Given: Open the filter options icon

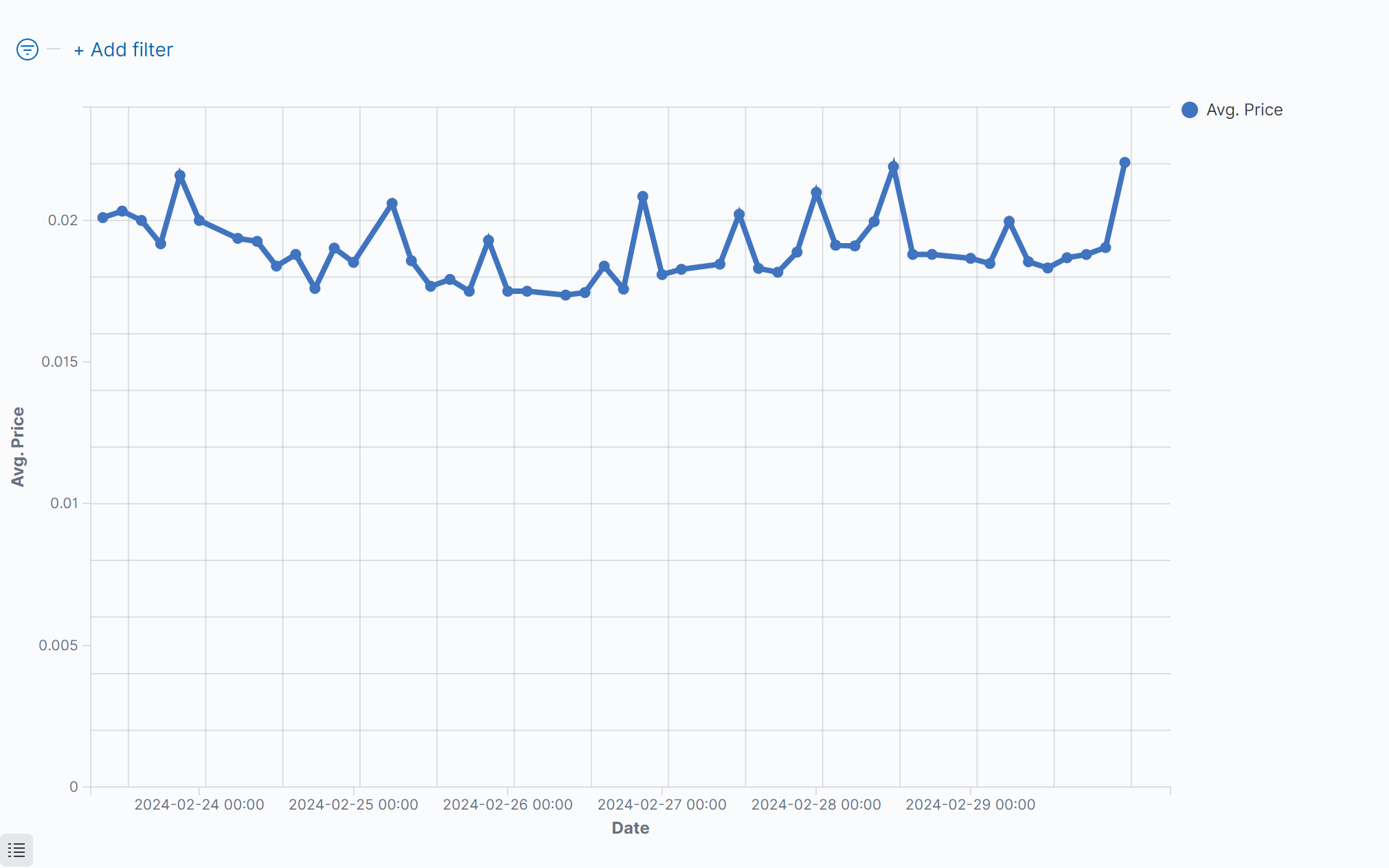Looking at the screenshot, I should [x=27, y=49].
